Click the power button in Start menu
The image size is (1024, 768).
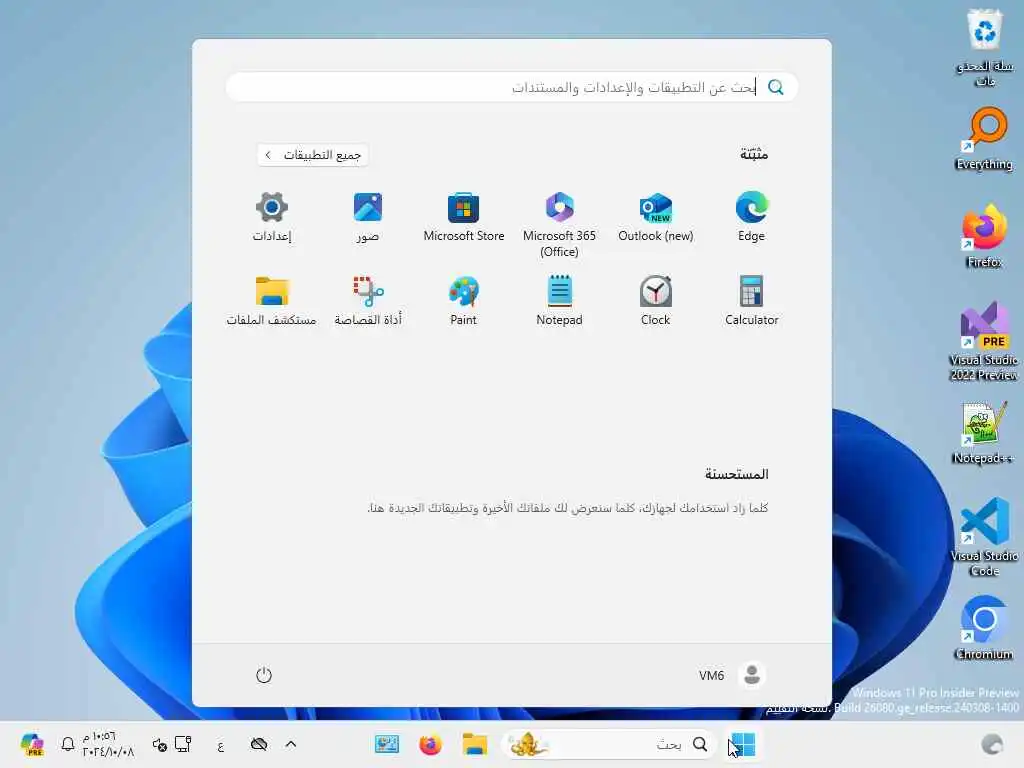point(264,675)
